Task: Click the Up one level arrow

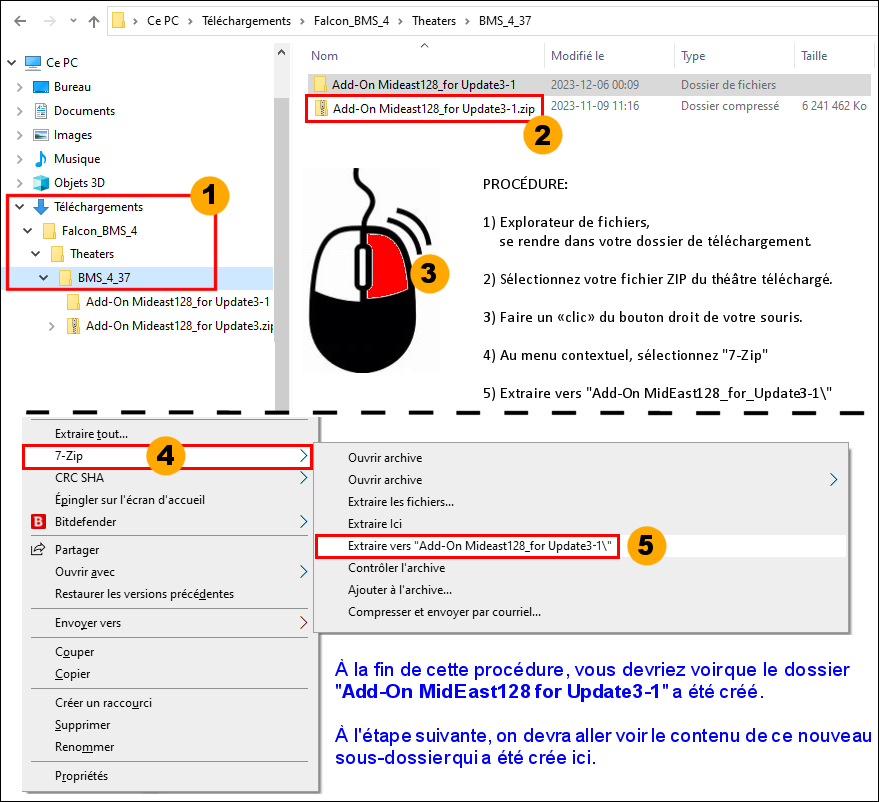Action: tap(94, 20)
